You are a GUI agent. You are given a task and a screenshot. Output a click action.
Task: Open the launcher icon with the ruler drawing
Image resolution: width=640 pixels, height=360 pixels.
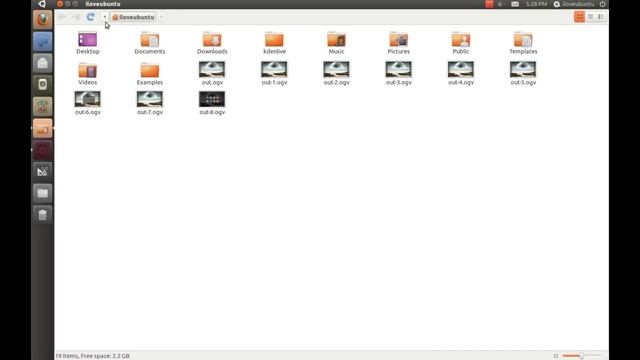coord(42,171)
